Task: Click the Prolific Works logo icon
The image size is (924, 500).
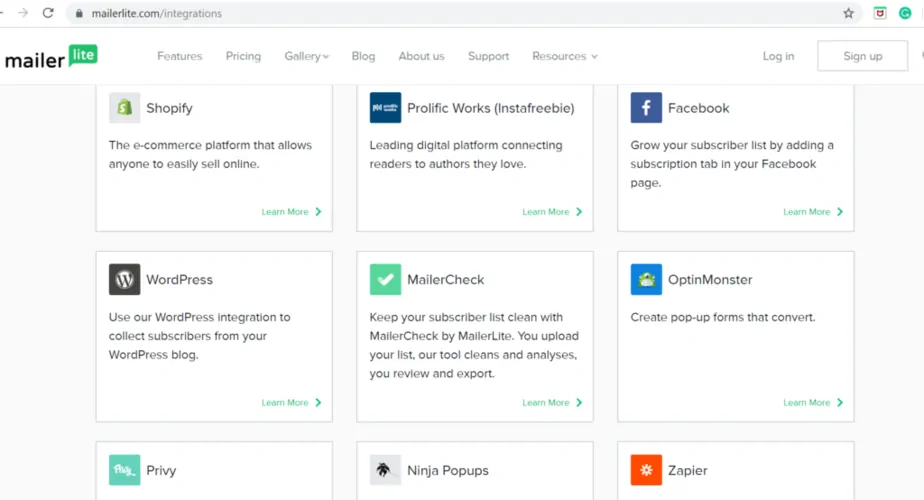Action: click(x=385, y=107)
